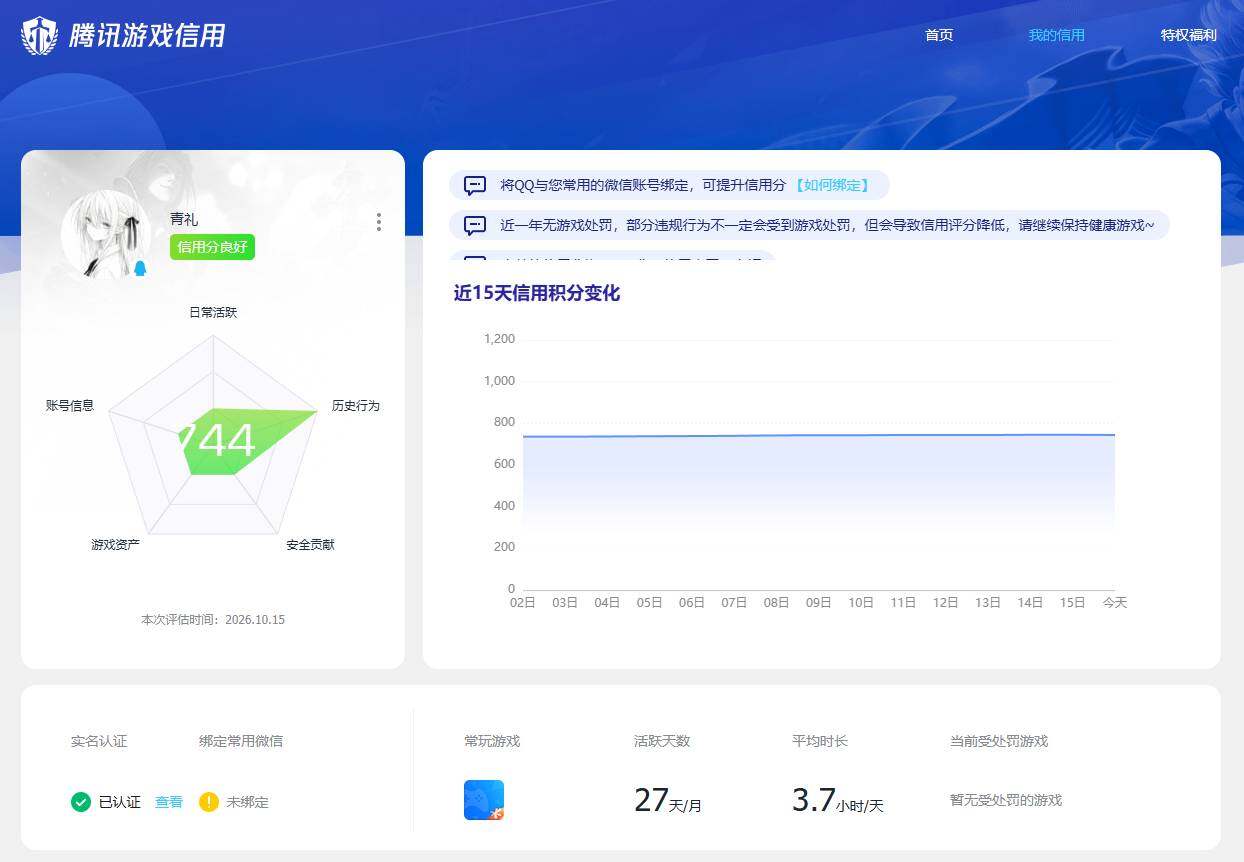
Task: Click the 将QQ与您常用的微信账号绑定 tip text
Action: [x=643, y=185]
